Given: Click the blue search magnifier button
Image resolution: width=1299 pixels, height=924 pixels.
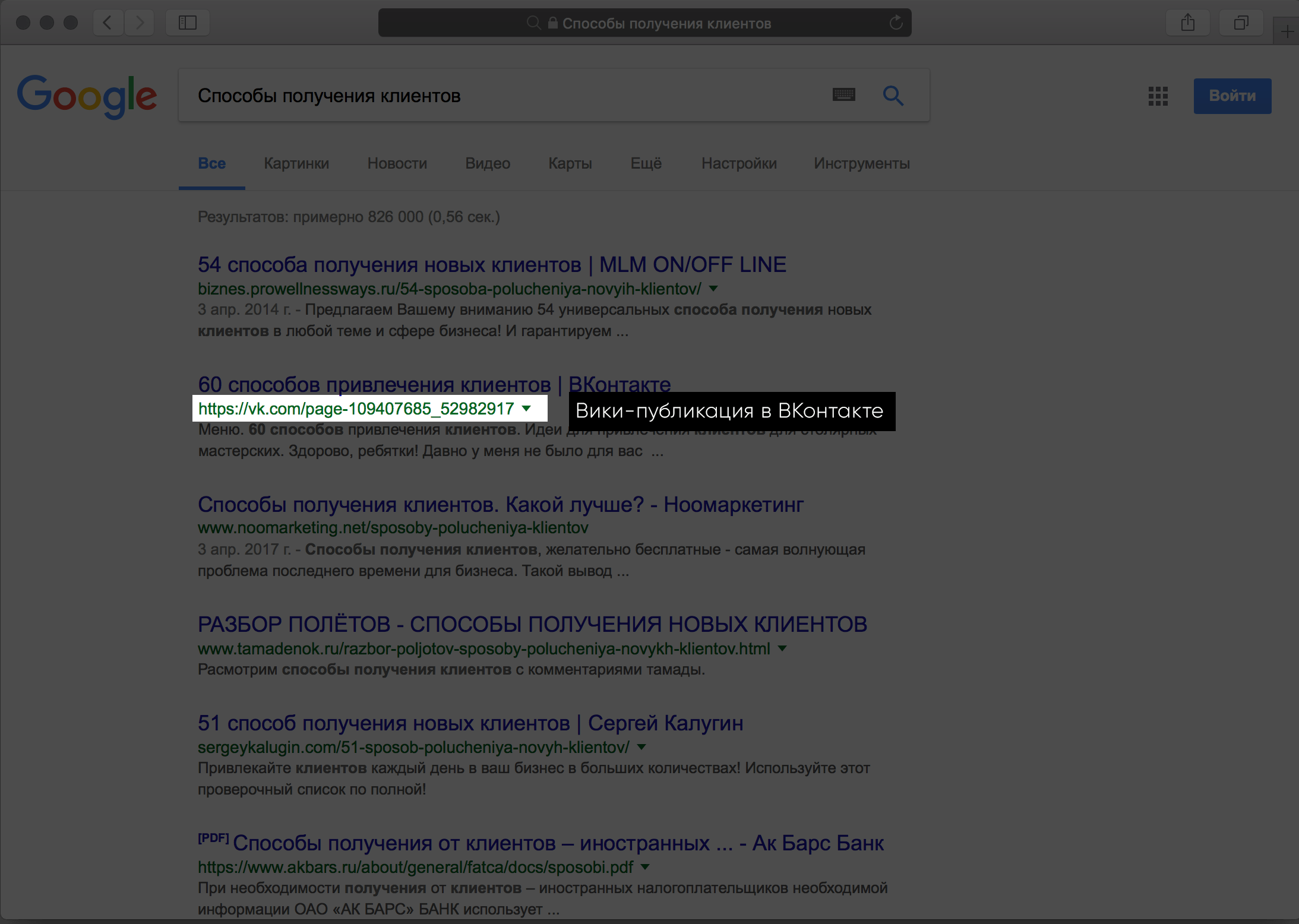Looking at the screenshot, I should click(x=893, y=96).
